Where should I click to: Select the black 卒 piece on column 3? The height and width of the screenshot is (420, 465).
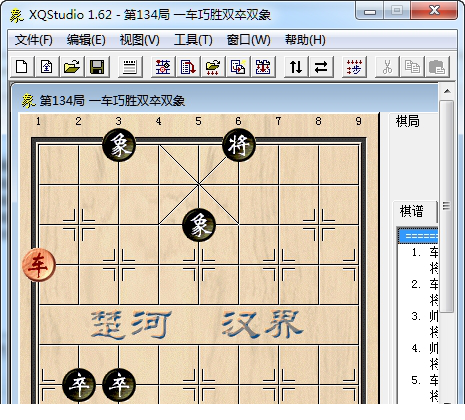[119, 385]
